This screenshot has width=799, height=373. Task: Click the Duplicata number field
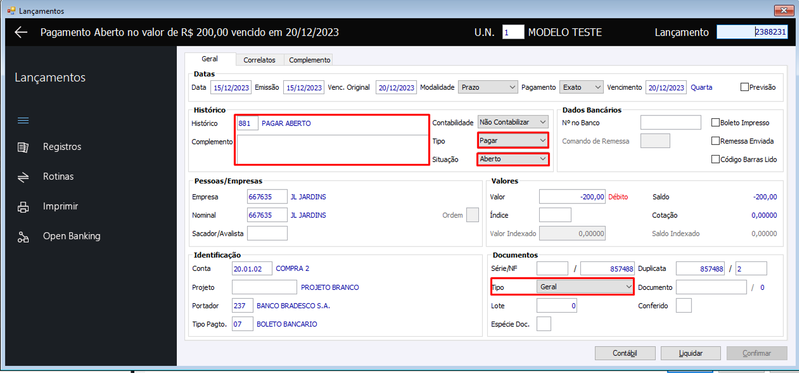pyautogui.click(x=700, y=268)
